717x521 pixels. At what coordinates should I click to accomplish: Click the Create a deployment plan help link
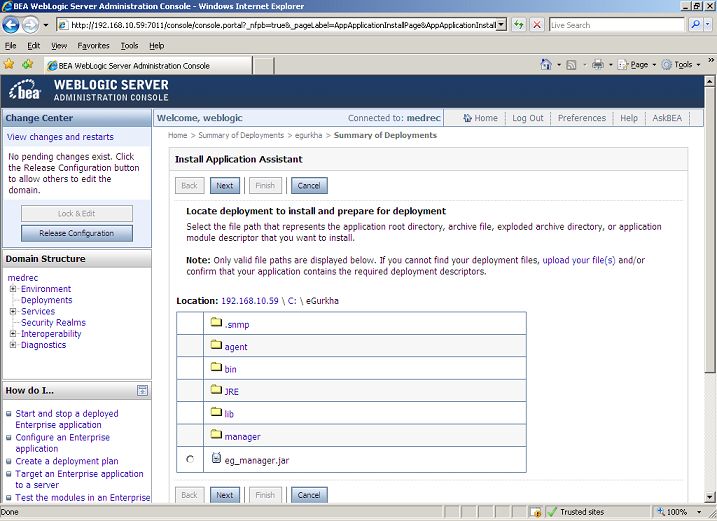(x=67, y=461)
